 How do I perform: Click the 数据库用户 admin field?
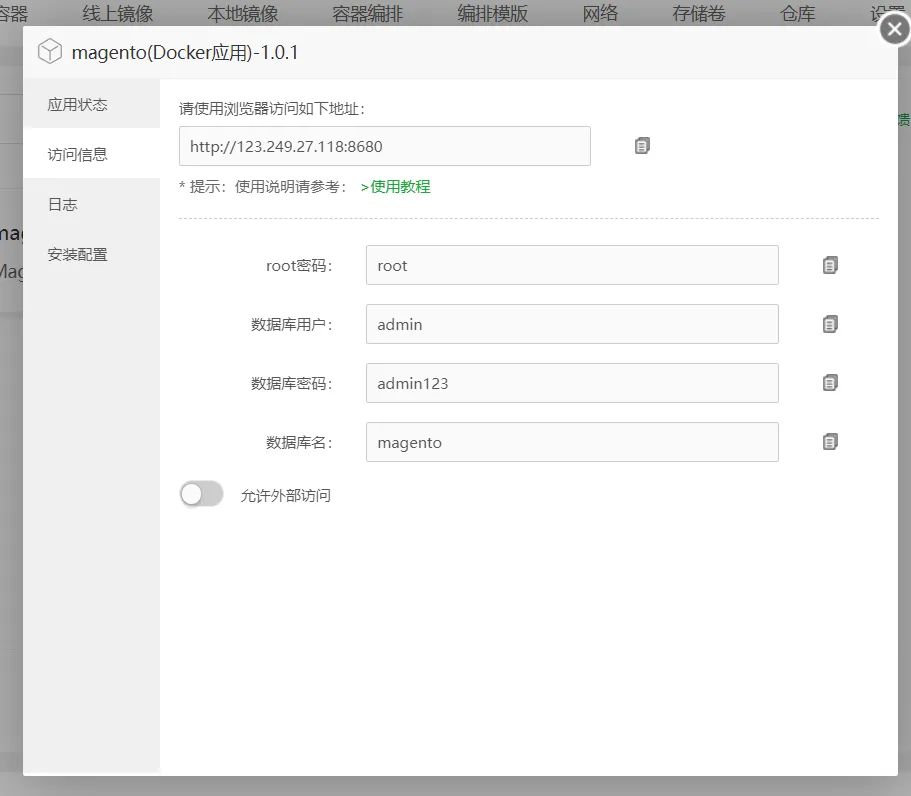point(572,324)
